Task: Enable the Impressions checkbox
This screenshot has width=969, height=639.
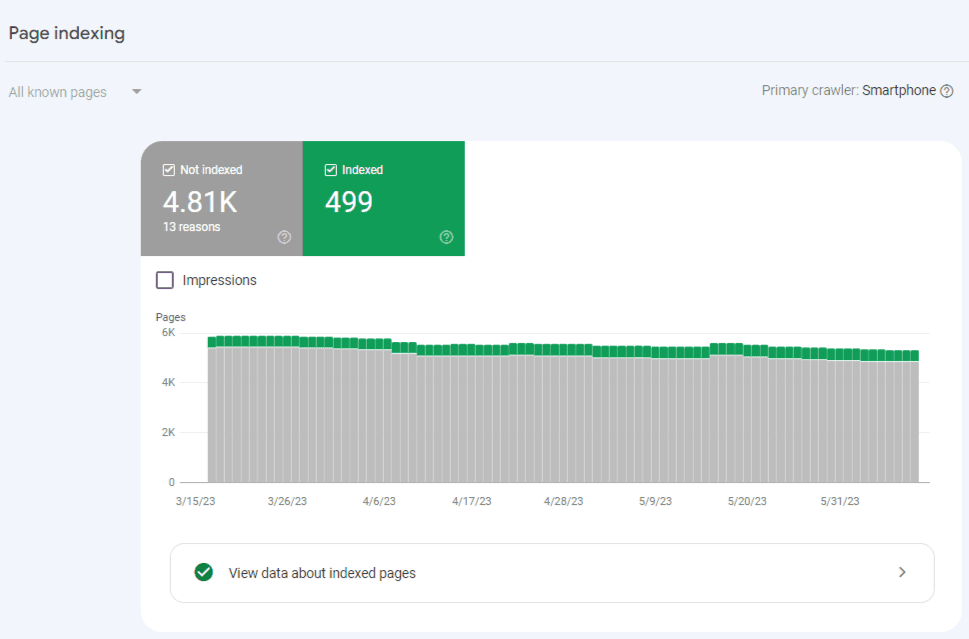Action: [x=164, y=280]
